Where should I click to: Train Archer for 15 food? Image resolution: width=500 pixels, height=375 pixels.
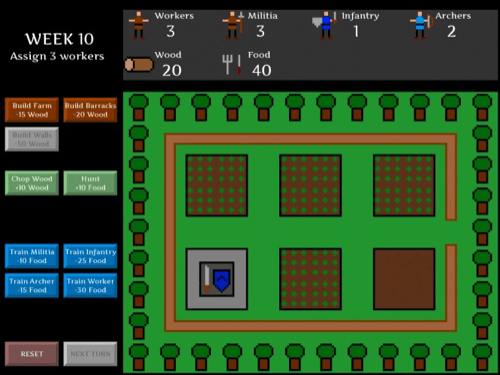coord(32,285)
